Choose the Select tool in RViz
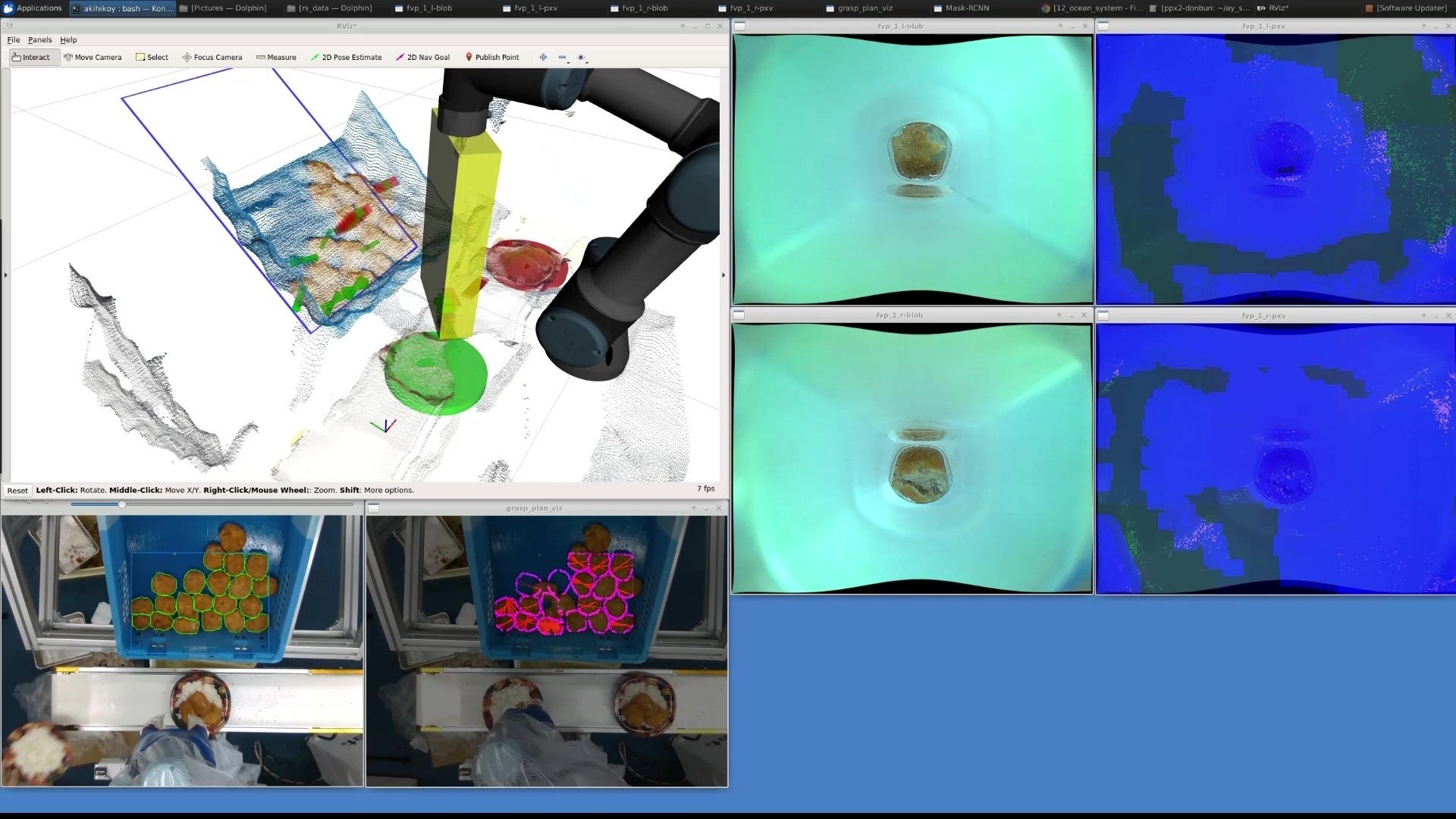The height and width of the screenshot is (819, 1456). [x=152, y=57]
